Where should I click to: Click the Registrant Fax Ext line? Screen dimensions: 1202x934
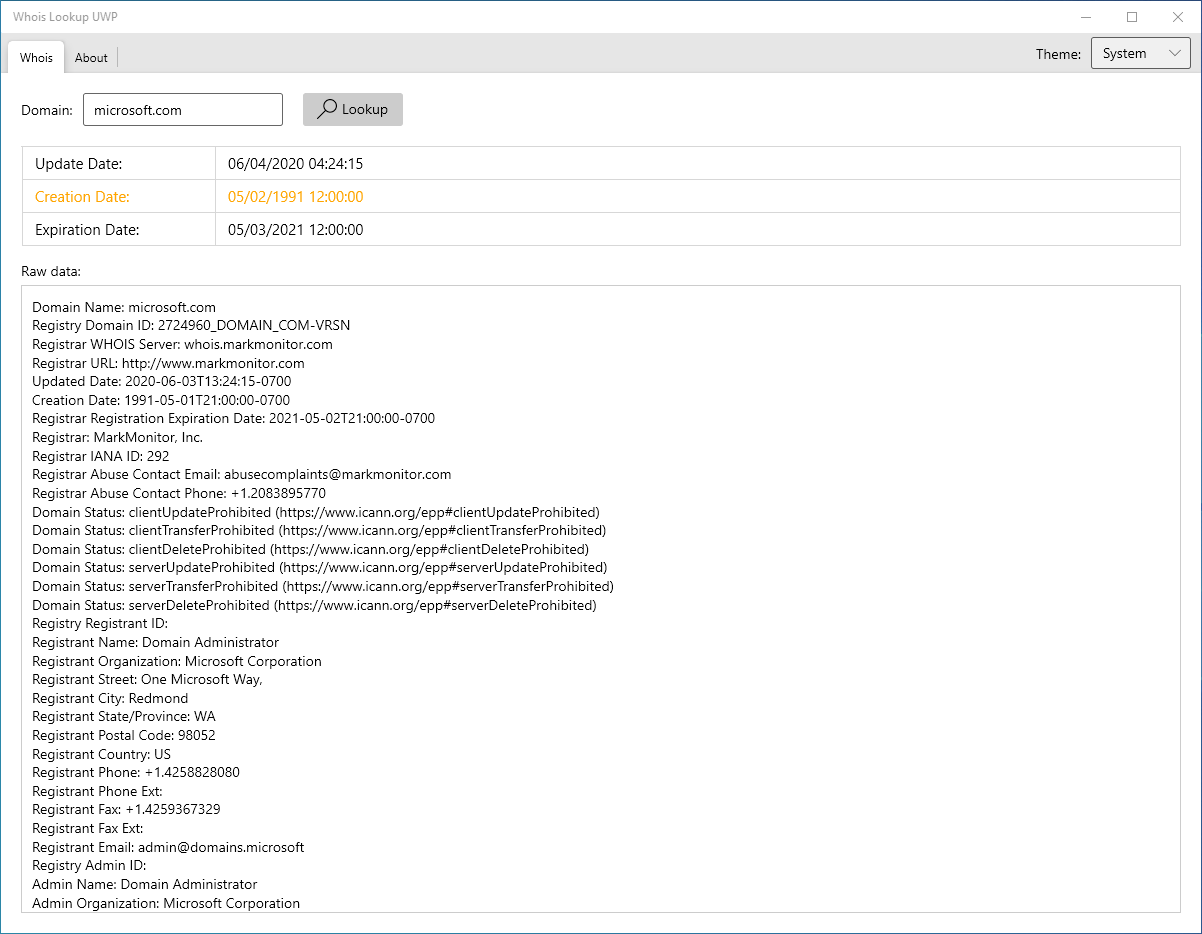[x=88, y=828]
